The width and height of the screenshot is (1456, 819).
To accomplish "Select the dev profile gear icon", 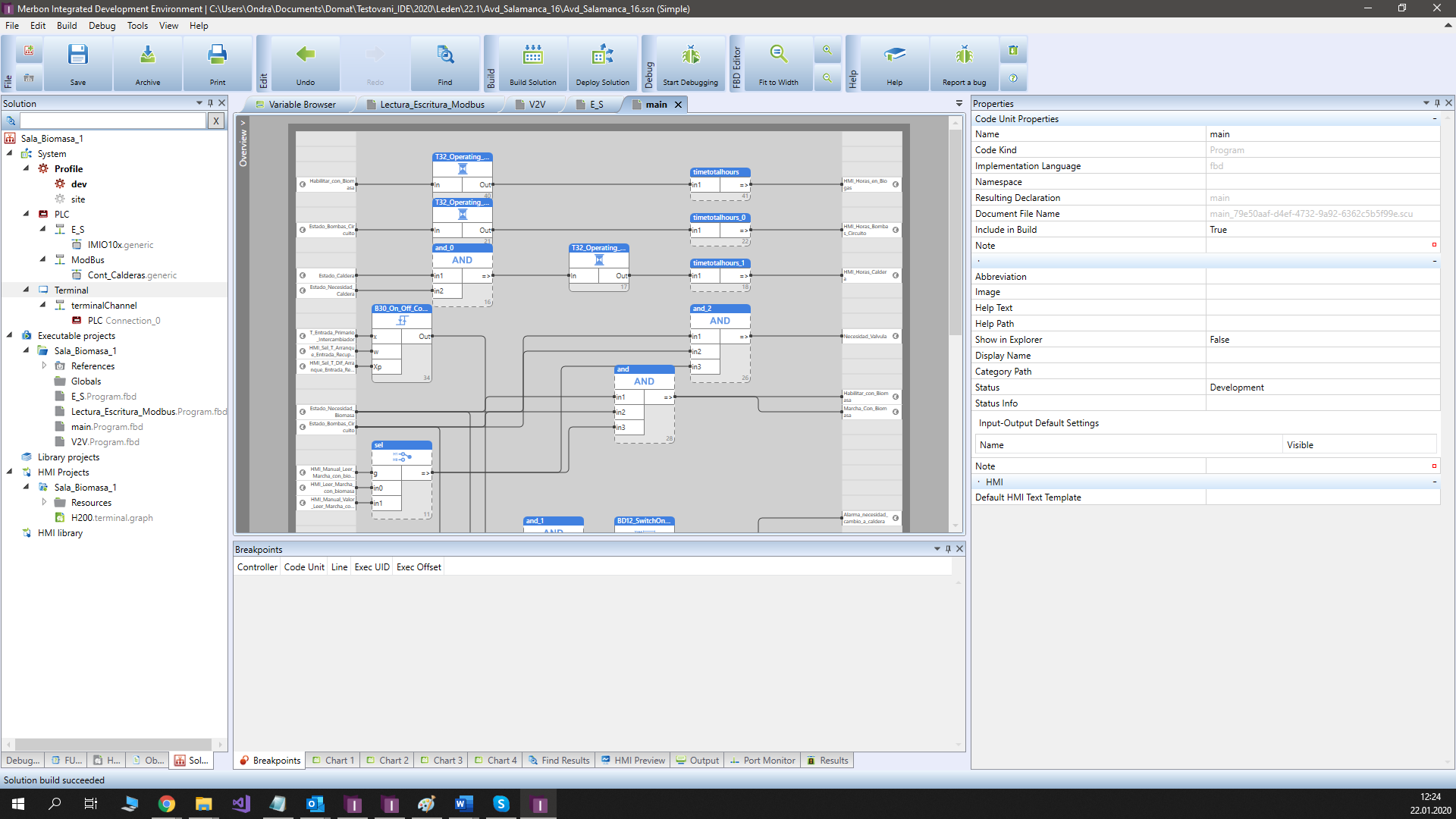I will pos(60,184).
